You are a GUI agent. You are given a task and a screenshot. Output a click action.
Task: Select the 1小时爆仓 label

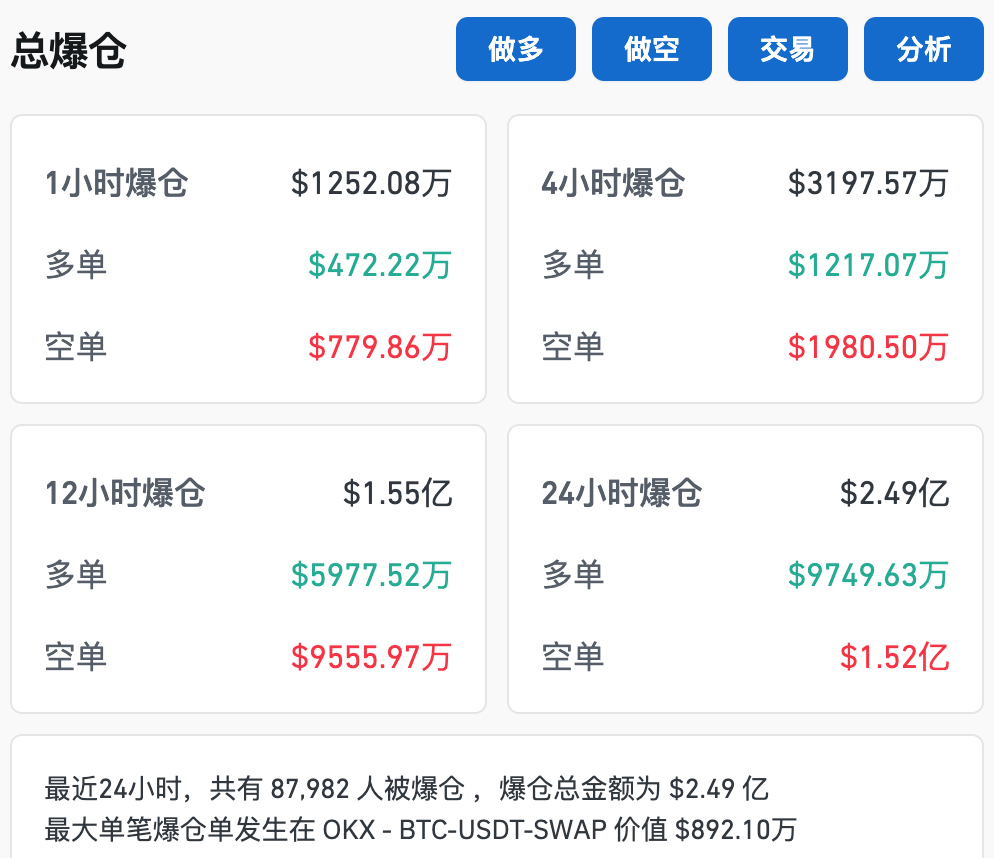[116, 183]
